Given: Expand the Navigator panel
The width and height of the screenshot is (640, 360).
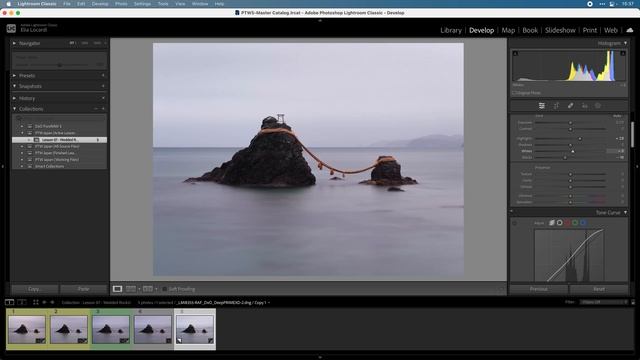Looking at the screenshot, I should tap(14, 43).
